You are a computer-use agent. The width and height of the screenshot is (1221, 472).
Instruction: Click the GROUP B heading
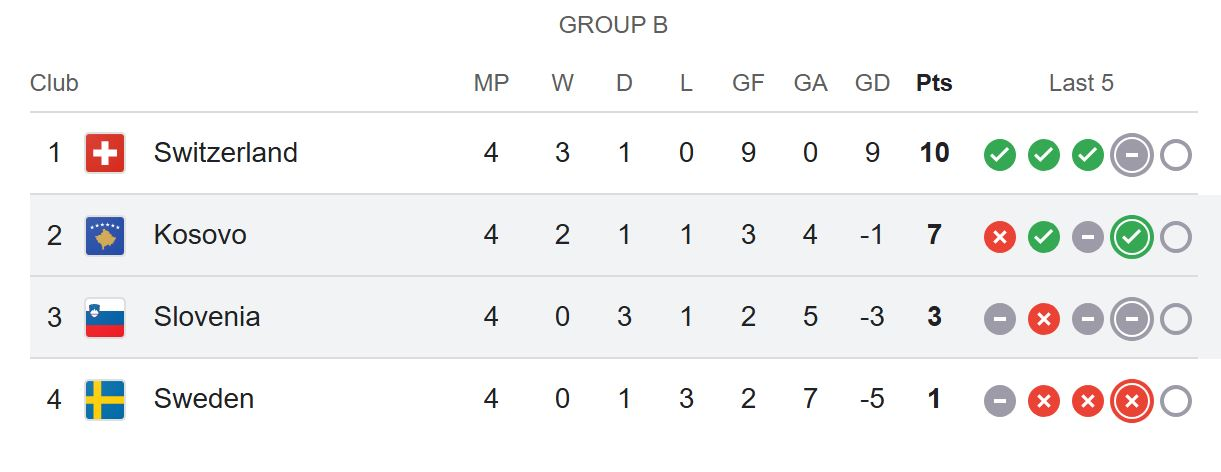613,26
